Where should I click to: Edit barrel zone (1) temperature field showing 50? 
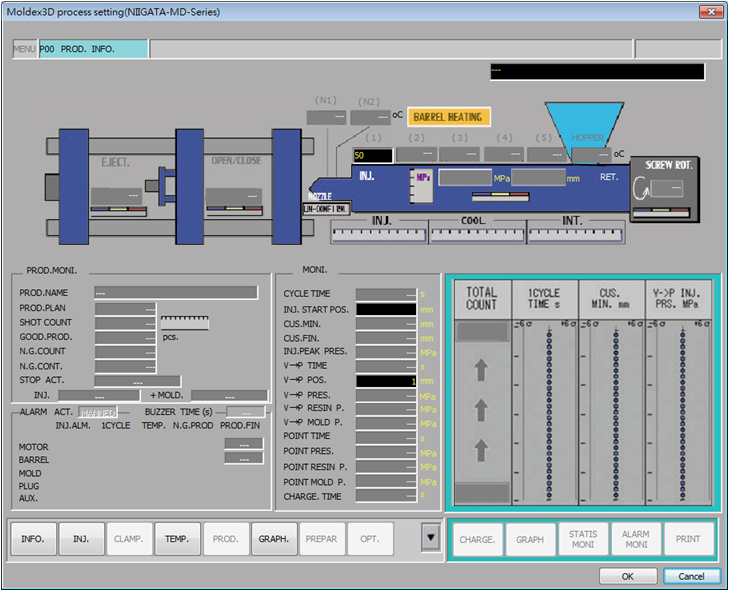(372, 155)
